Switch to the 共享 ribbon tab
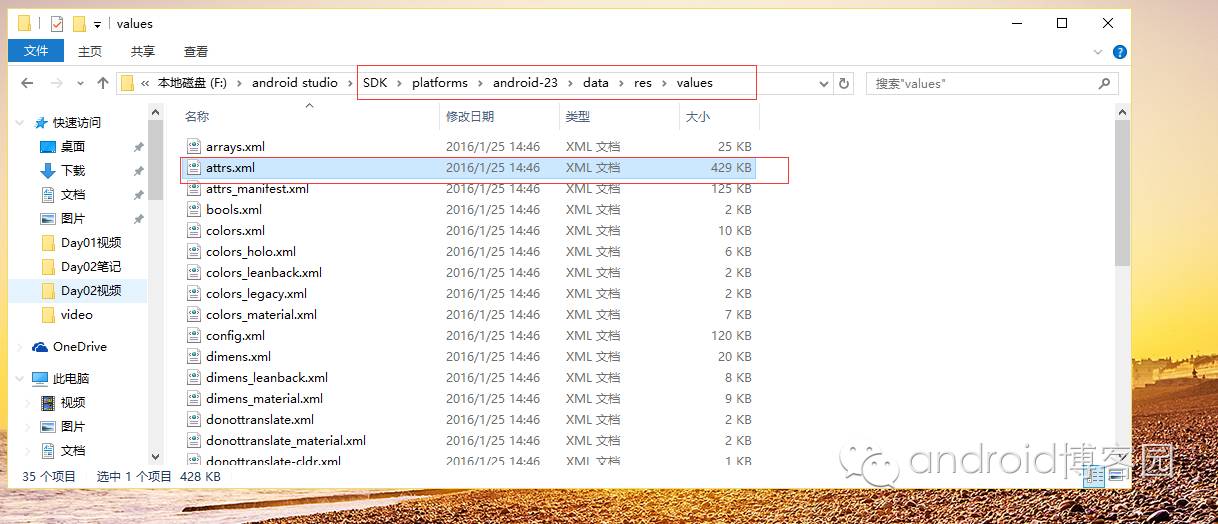Viewport: 1218px width, 524px height. tap(143, 51)
